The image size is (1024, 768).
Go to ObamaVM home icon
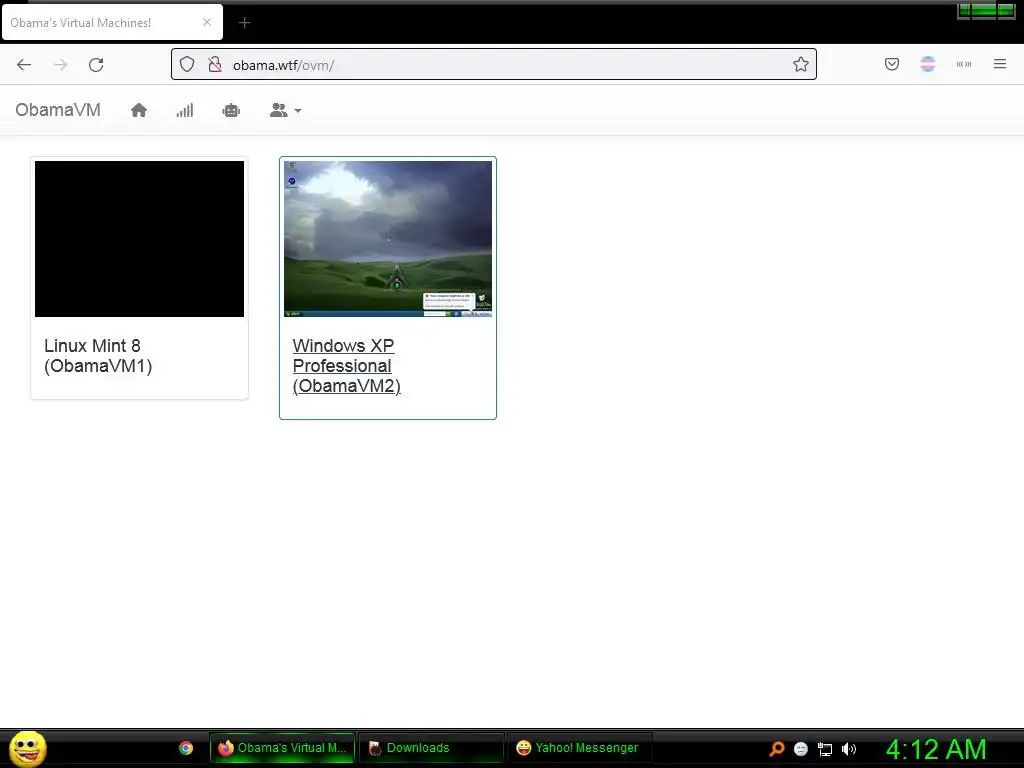(138, 110)
